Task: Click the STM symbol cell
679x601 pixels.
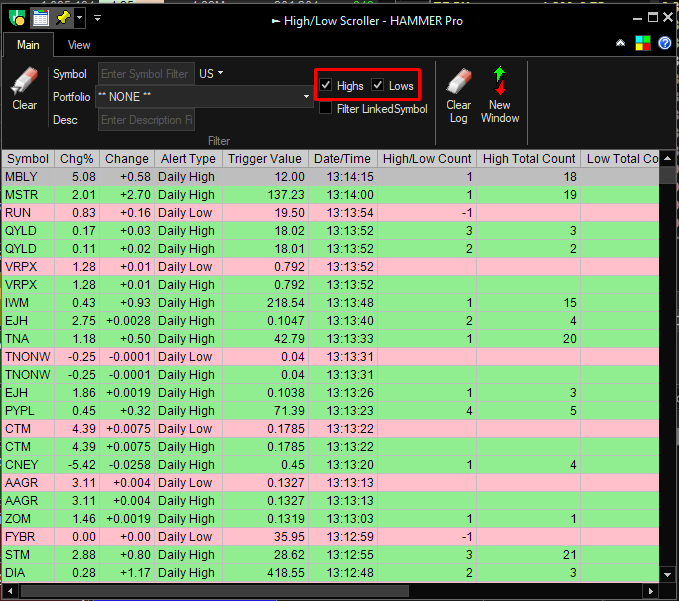Action: 28,555
